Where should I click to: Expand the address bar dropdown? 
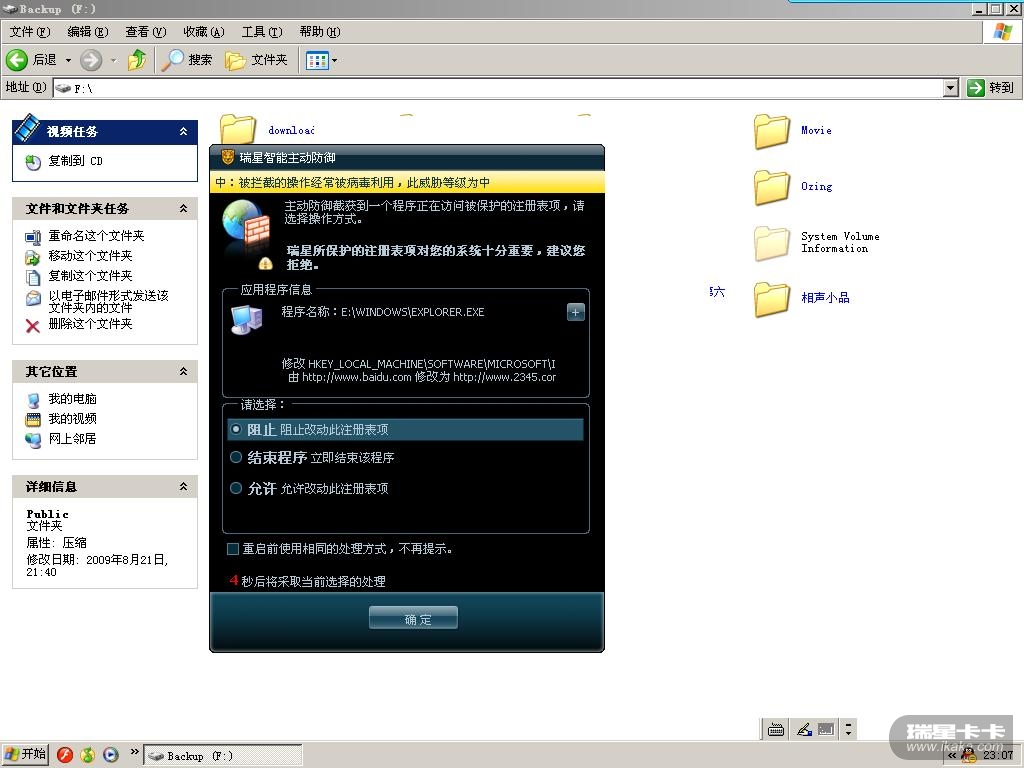(951, 88)
